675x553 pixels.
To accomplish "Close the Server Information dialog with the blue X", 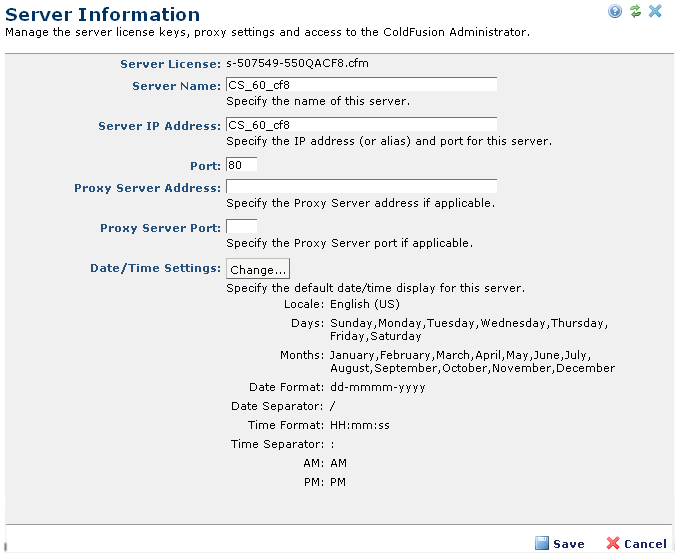I will tap(655, 11).
